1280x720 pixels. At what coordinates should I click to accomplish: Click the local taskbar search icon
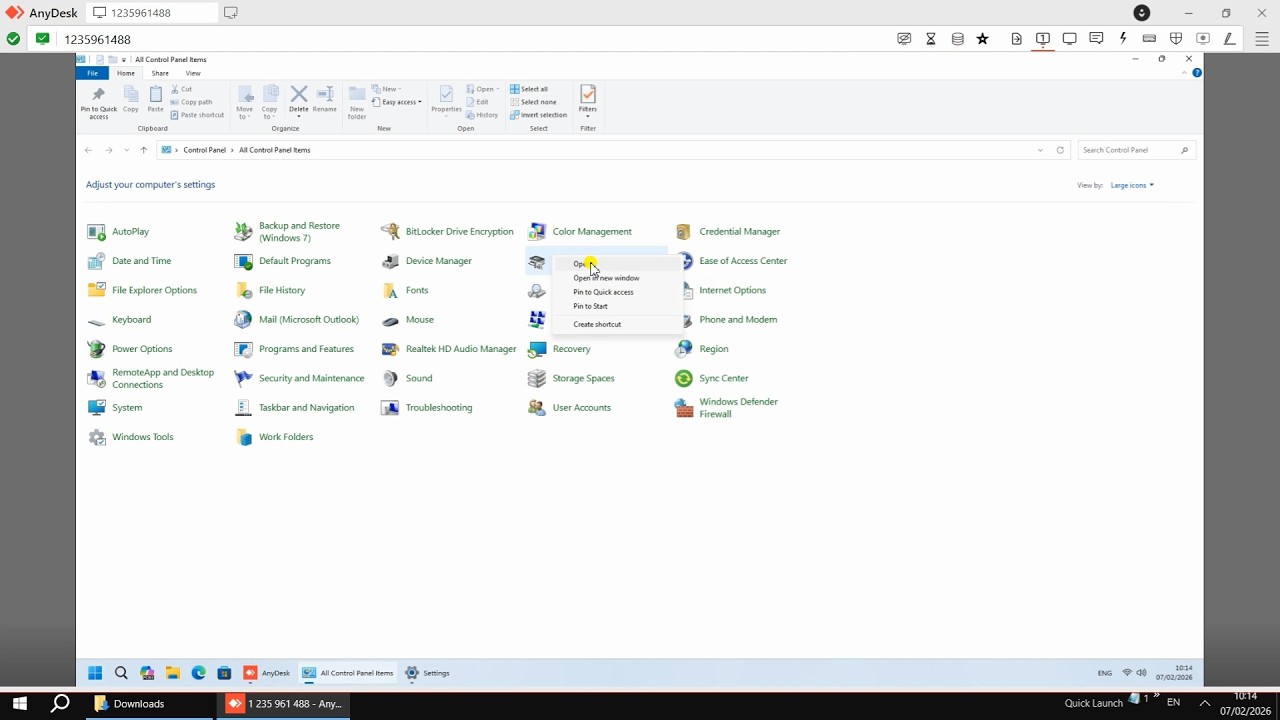coord(60,704)
